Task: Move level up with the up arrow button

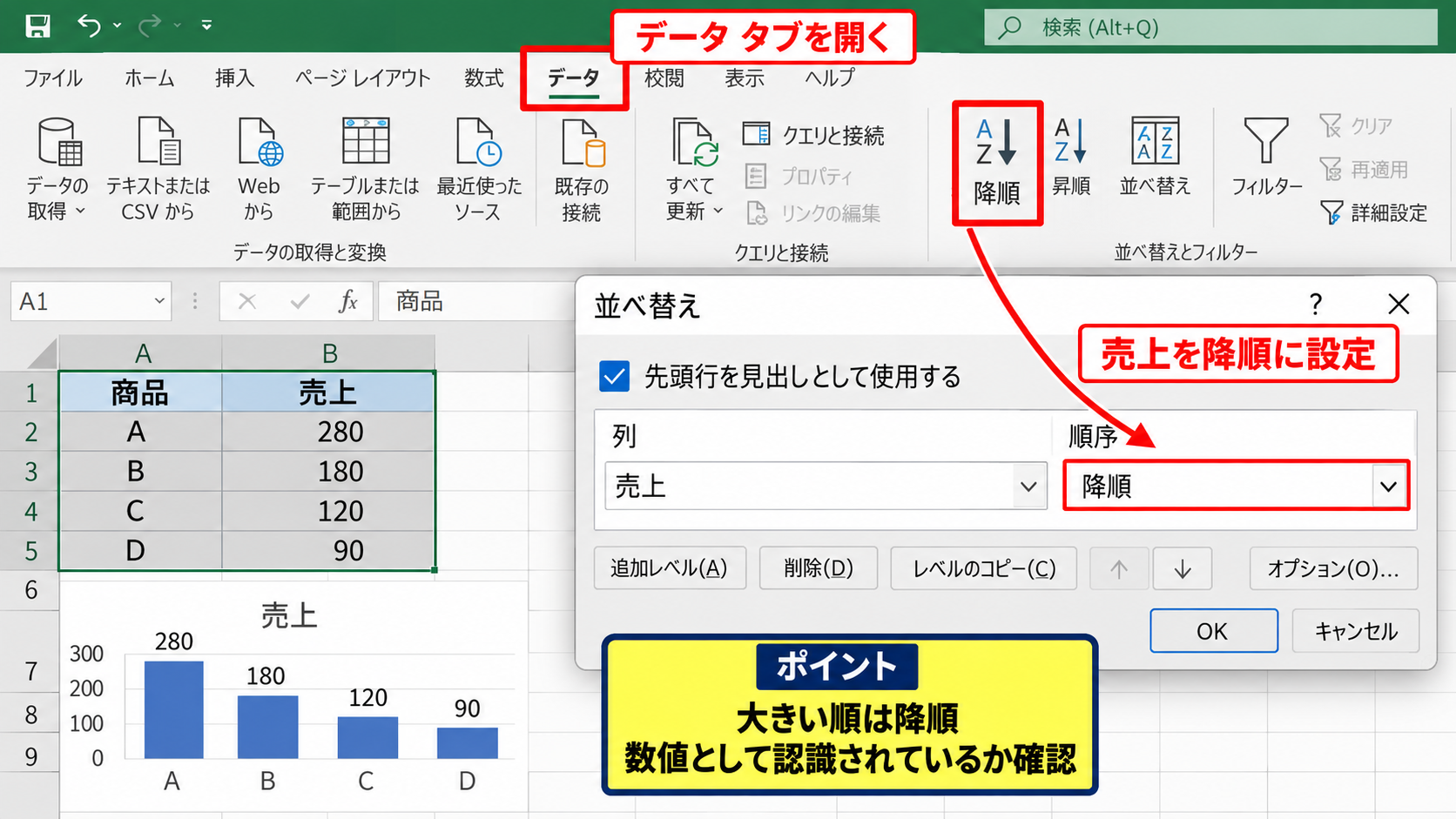Action: pyautogui.click(x=1119, y=569)
